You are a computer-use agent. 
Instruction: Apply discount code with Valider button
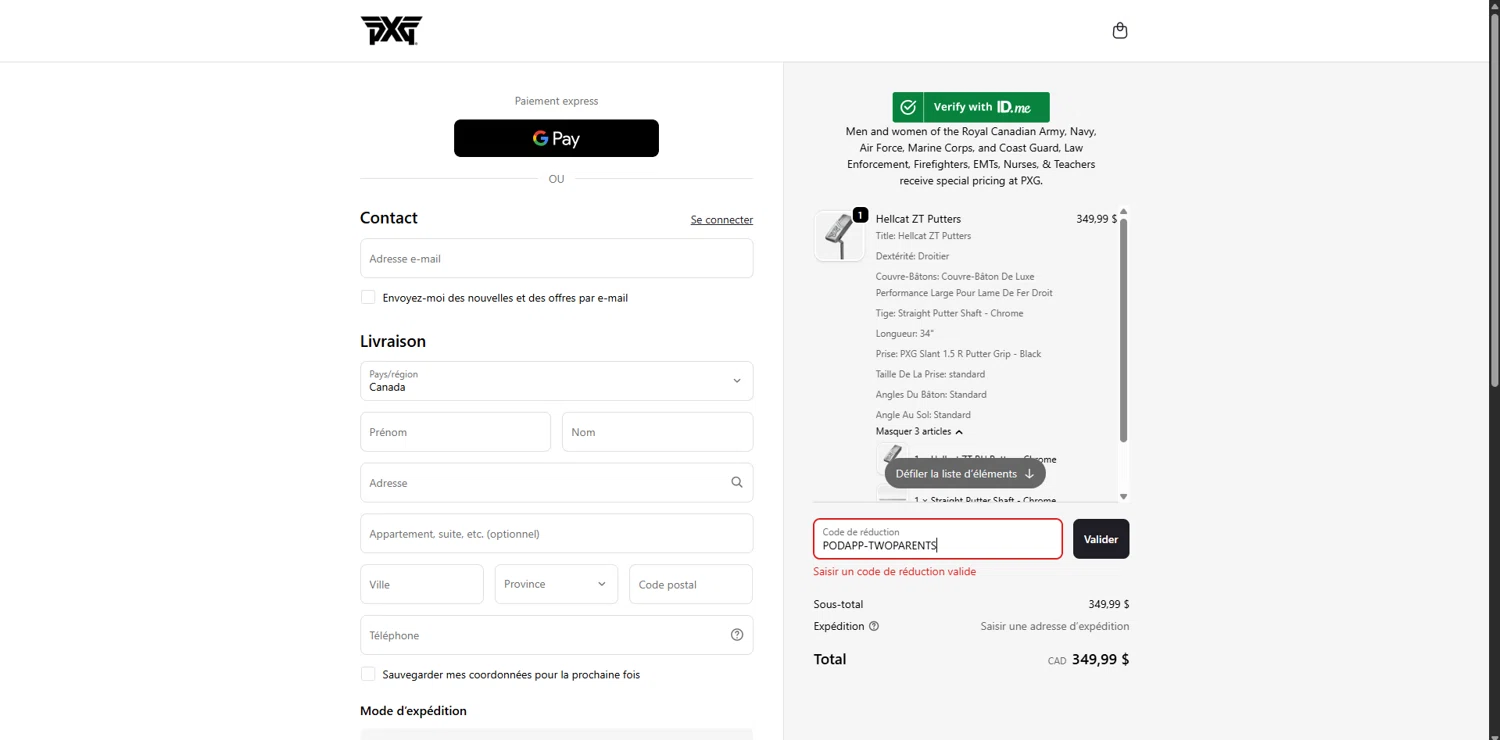(x=1101, y=539)
